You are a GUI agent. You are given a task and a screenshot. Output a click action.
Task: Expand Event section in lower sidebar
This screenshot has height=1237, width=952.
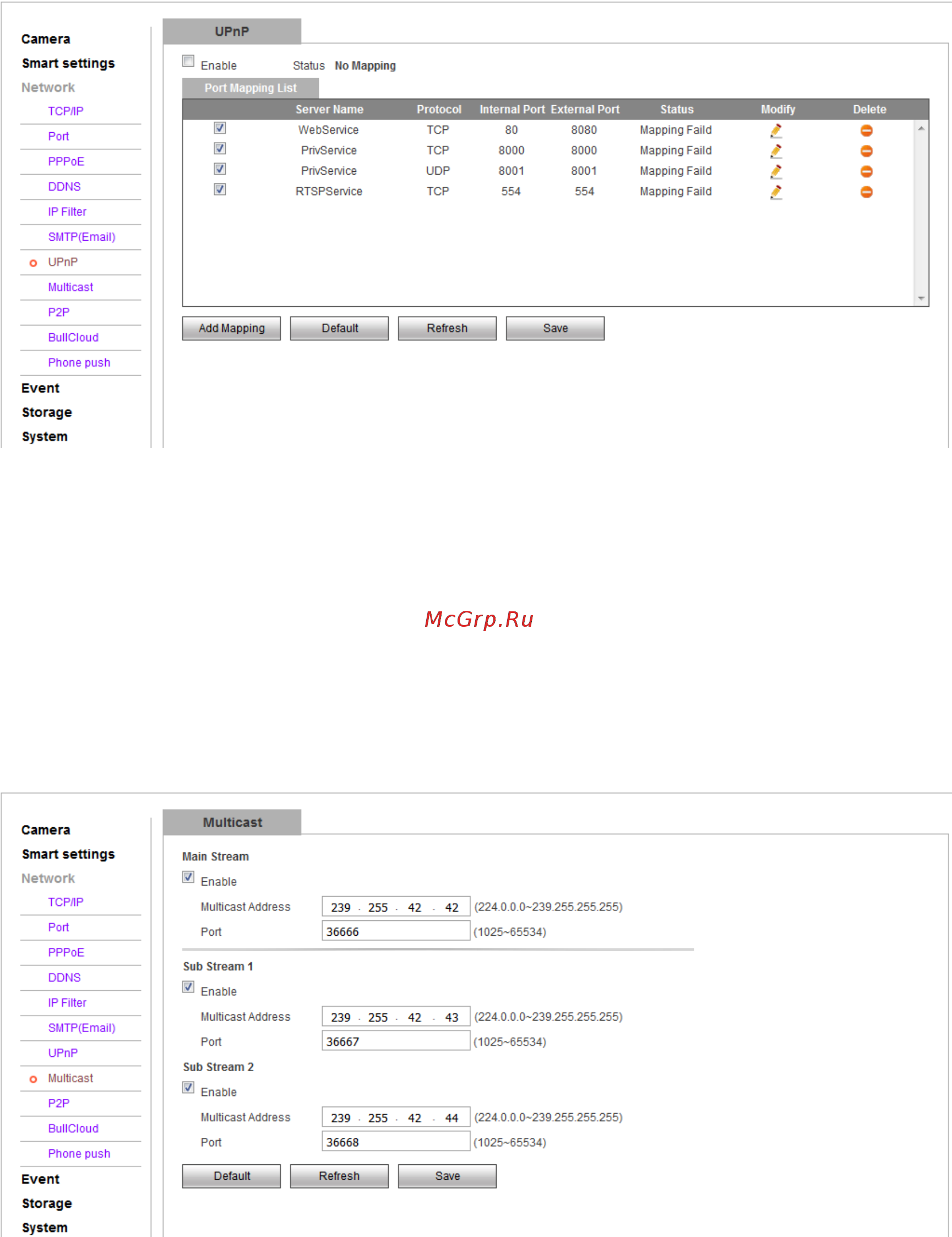click(x=40, y=1180)
